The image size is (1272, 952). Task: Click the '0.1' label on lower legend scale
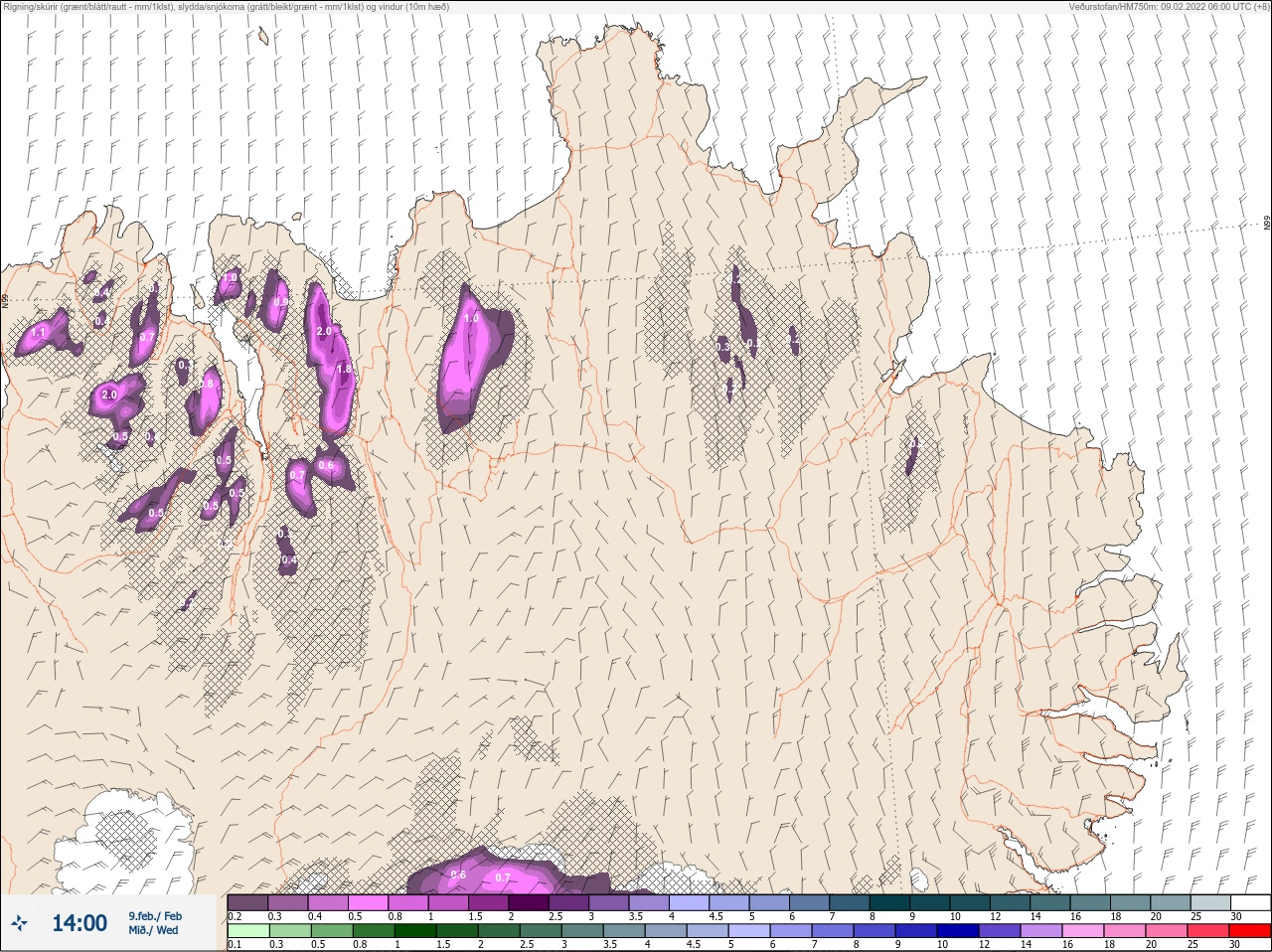coord(235,943)
